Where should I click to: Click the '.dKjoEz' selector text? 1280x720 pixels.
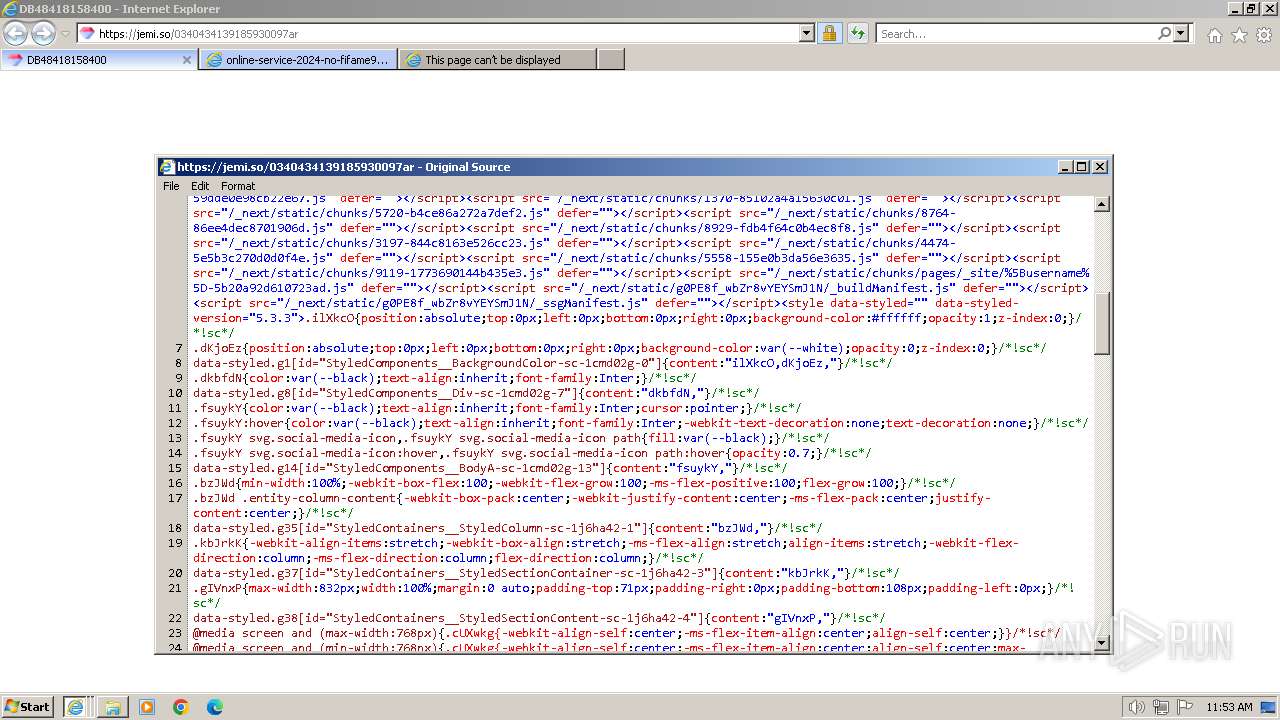218,348
